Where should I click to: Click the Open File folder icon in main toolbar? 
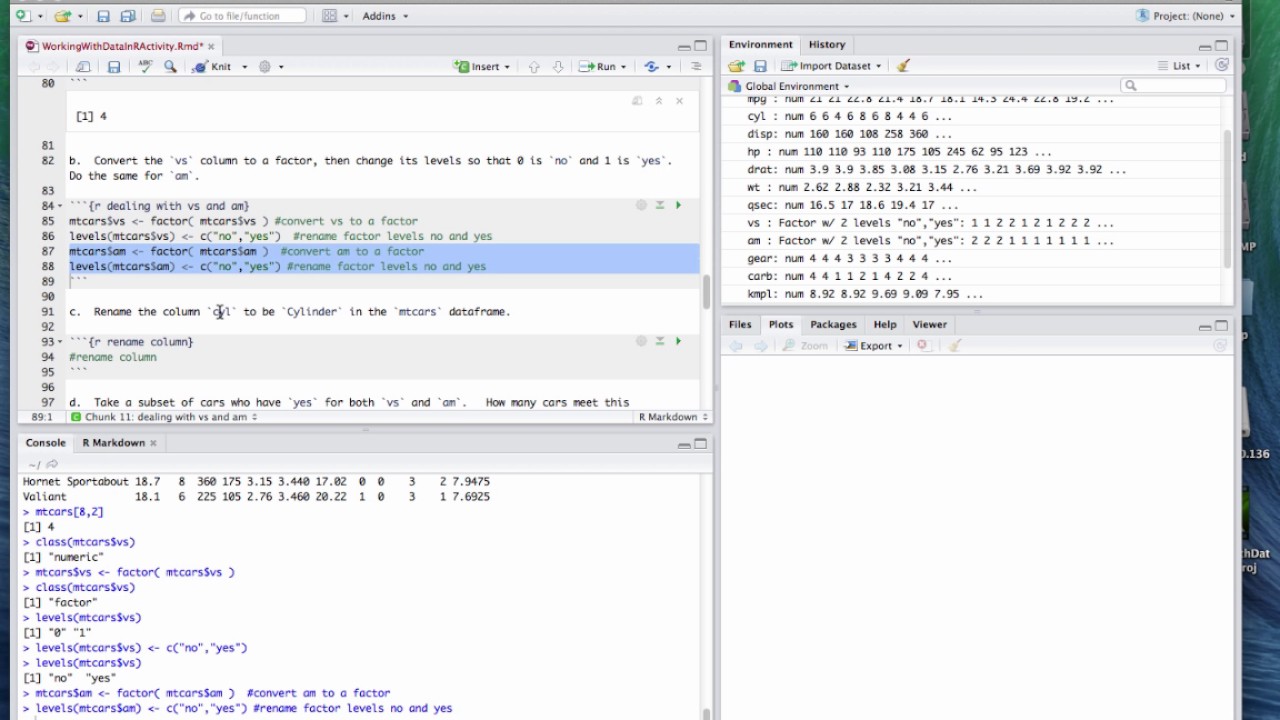(62, 16)
